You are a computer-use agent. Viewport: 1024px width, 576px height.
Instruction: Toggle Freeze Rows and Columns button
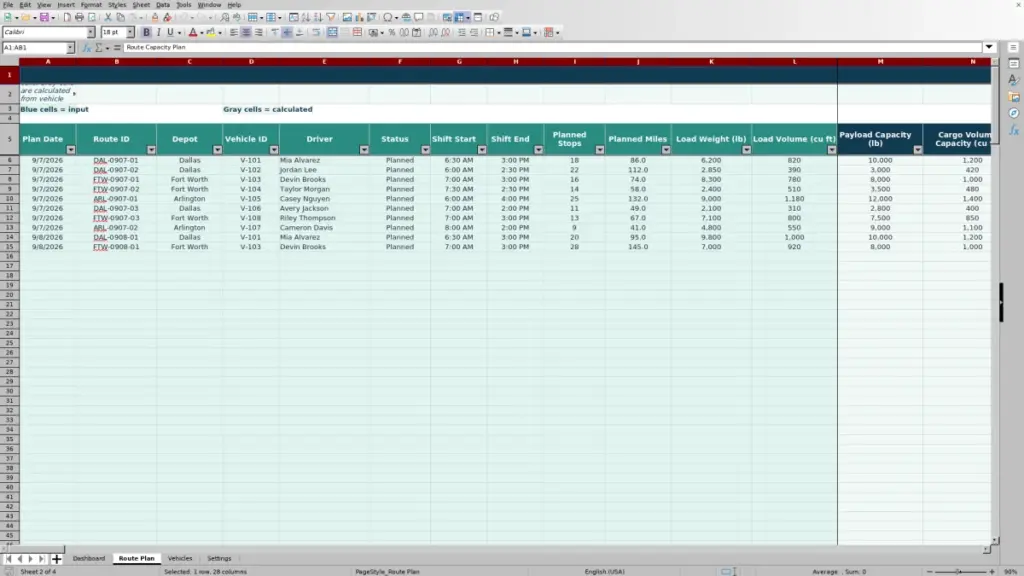tap(460, 17)
